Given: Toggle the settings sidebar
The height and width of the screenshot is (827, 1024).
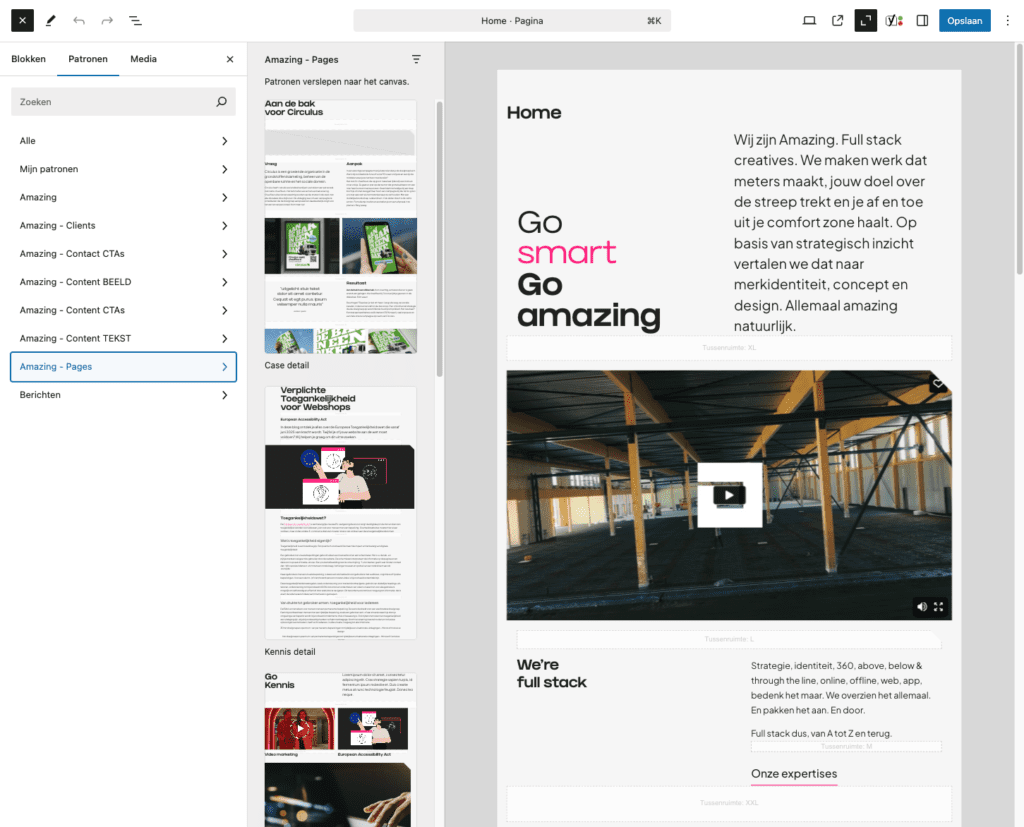Looking at the screenshot, I should click(922, 20).
